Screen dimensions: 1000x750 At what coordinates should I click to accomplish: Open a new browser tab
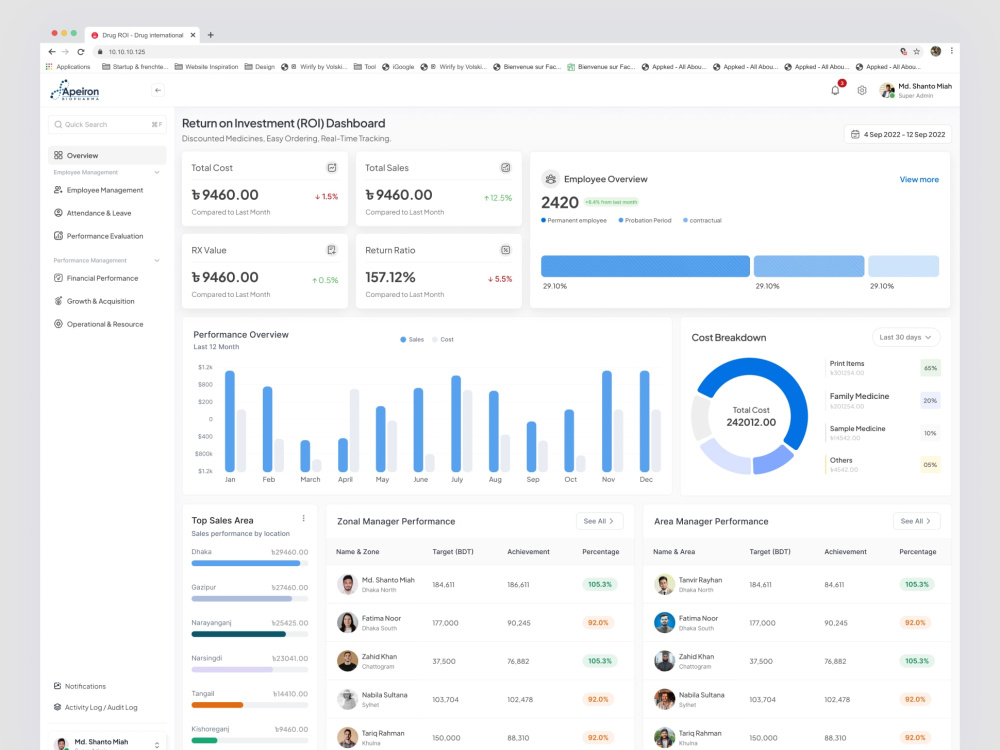210,35
